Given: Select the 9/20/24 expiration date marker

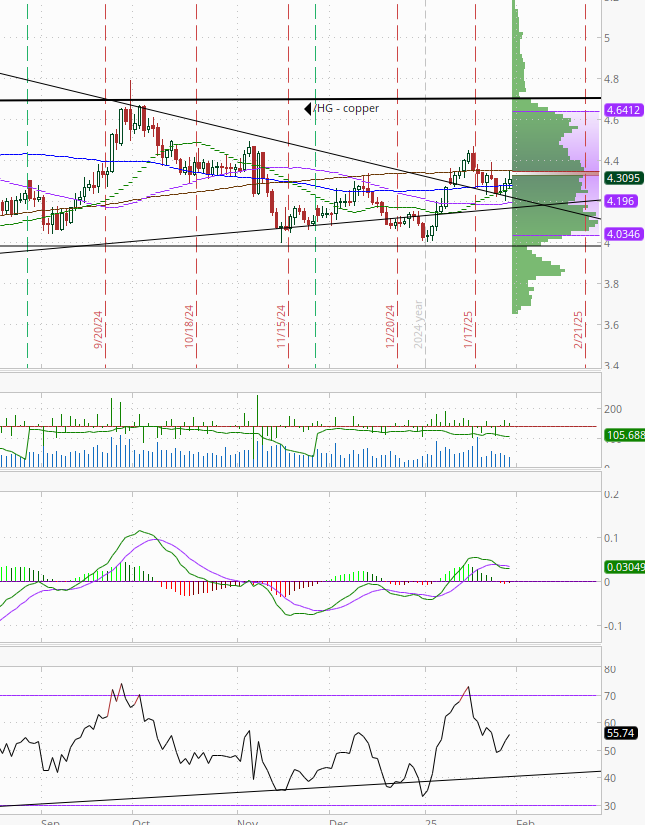Looking at the screenshot, I should (98, 329).
